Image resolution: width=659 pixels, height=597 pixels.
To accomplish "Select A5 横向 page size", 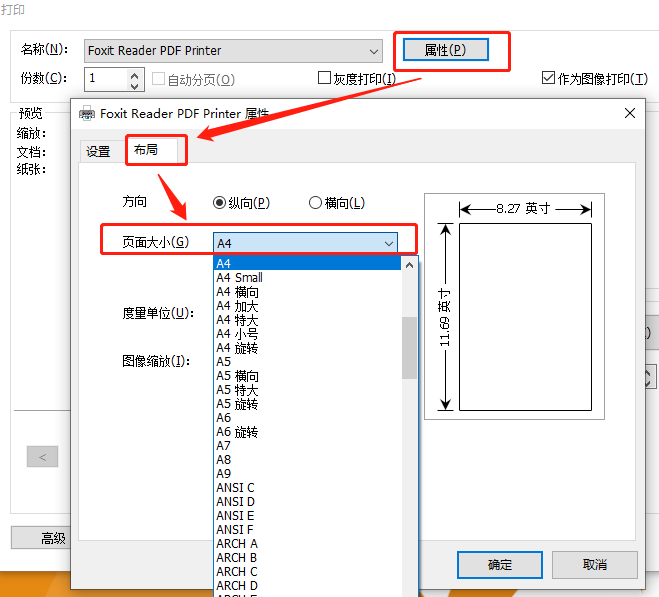I will click(308, 376).
